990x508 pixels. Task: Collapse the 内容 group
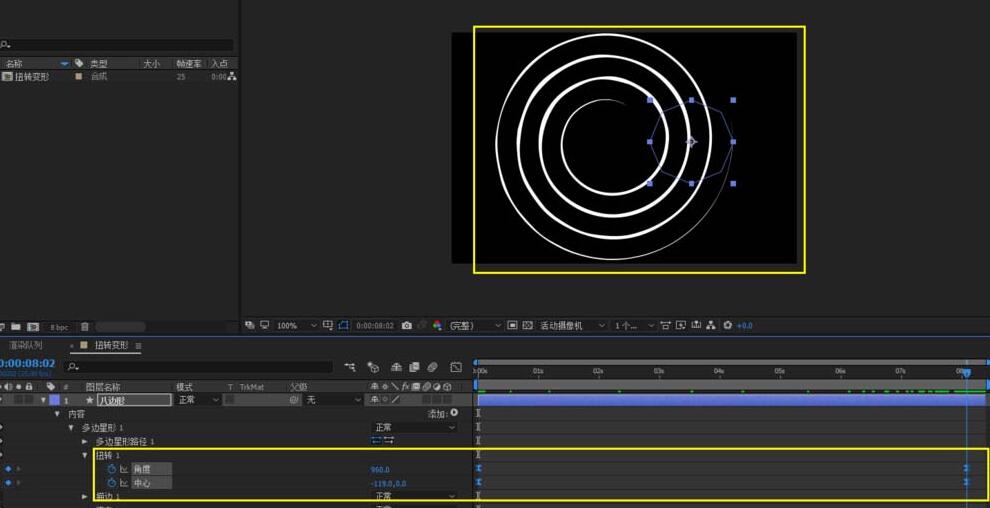[x=57, y=414]
